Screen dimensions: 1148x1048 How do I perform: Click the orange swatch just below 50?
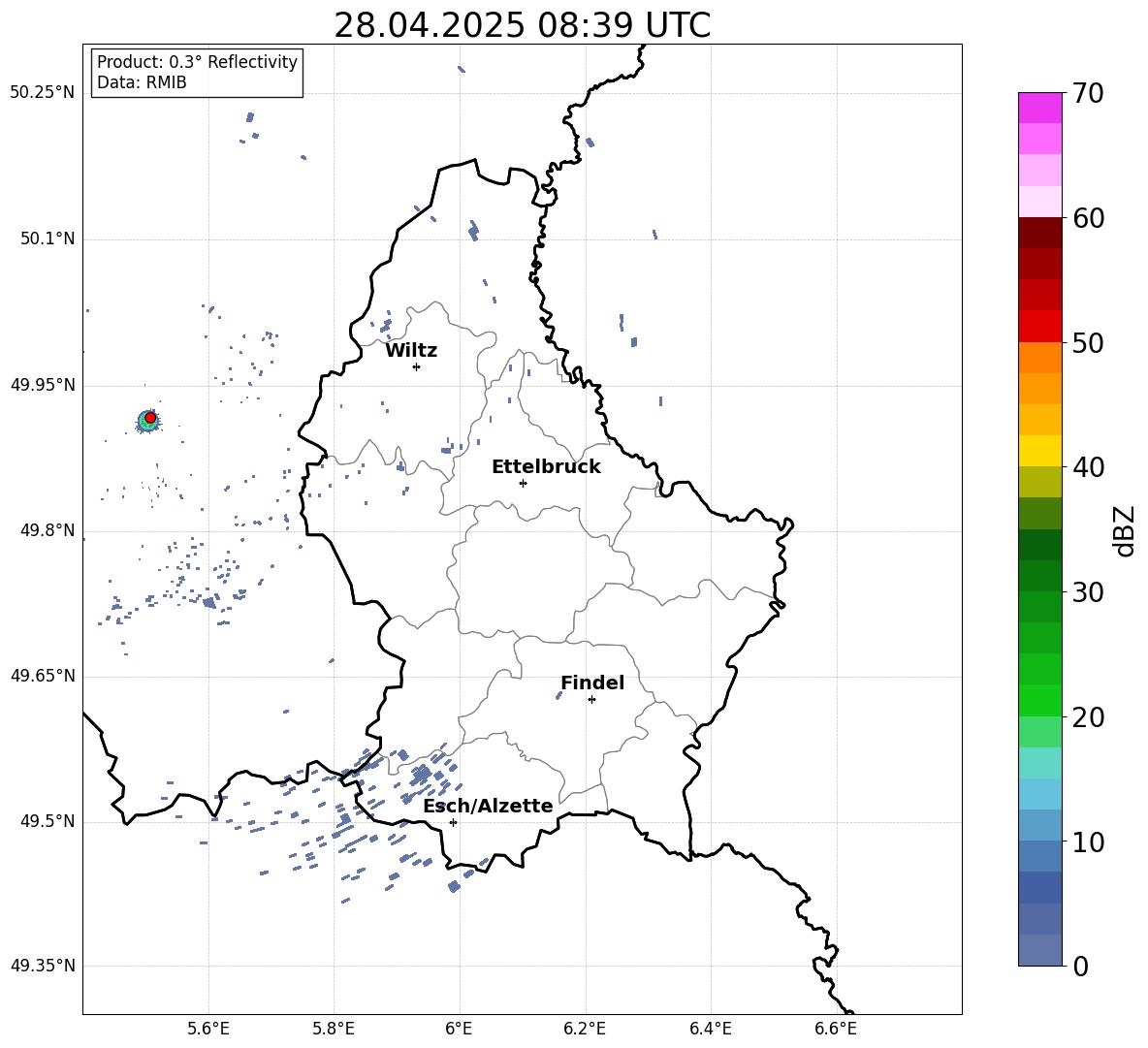[x=1039, y=358]
